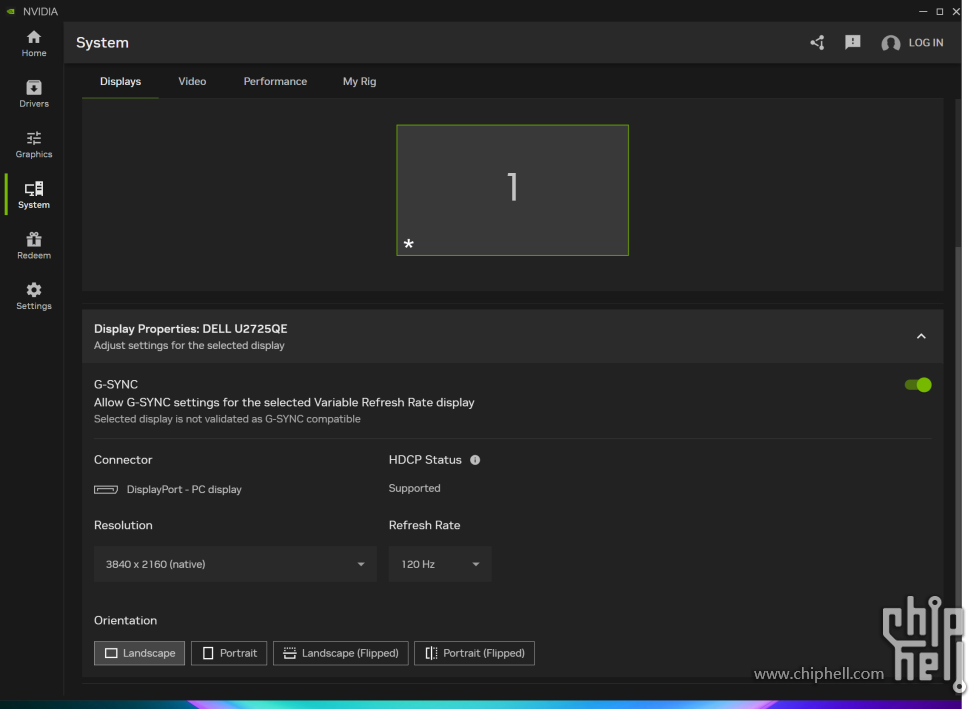Go to Home in the sidebar
This screenshot has width=980, height=709.
[34, 44]
